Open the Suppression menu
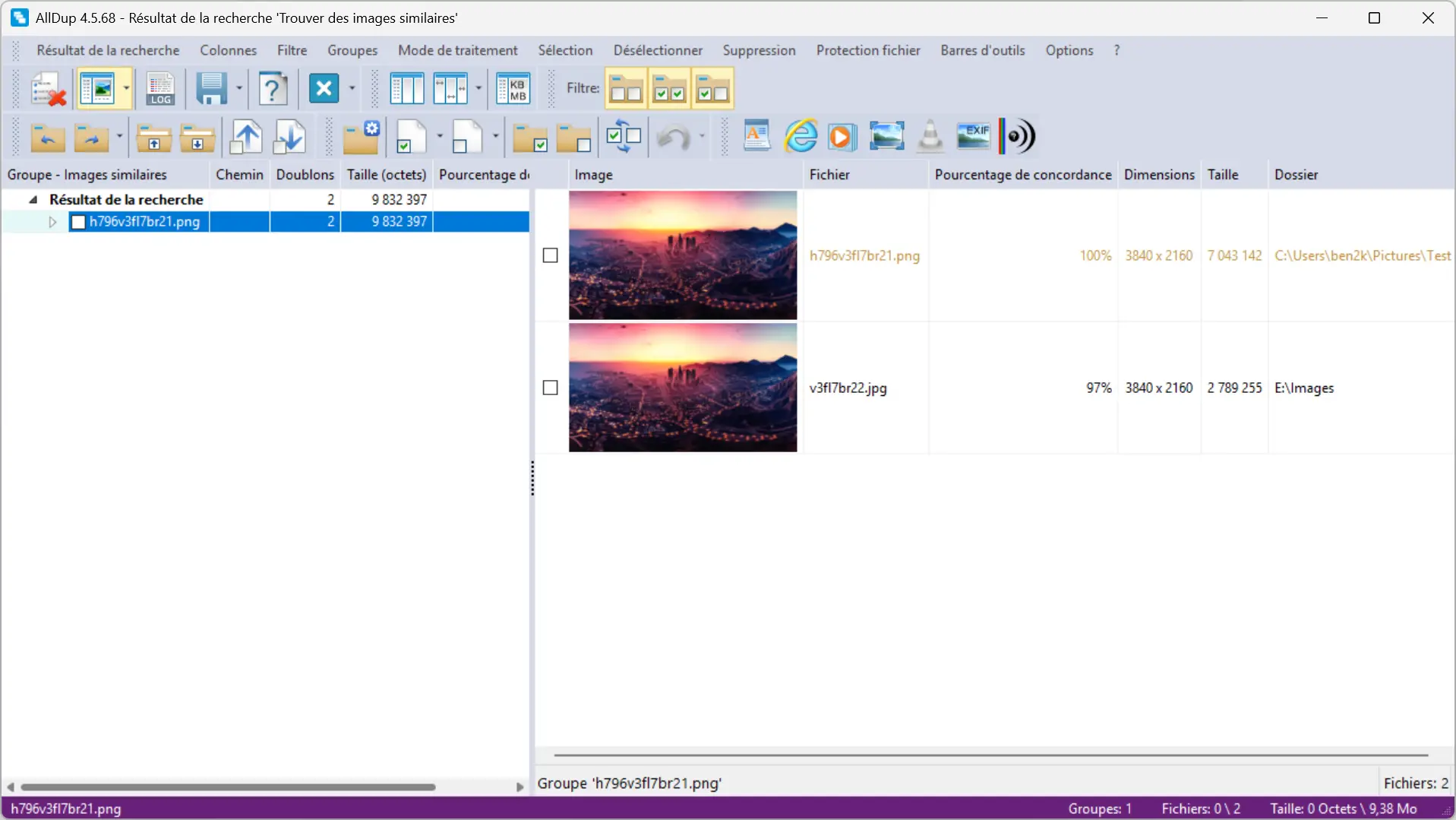1456x820 pixels. coord(759,50)
